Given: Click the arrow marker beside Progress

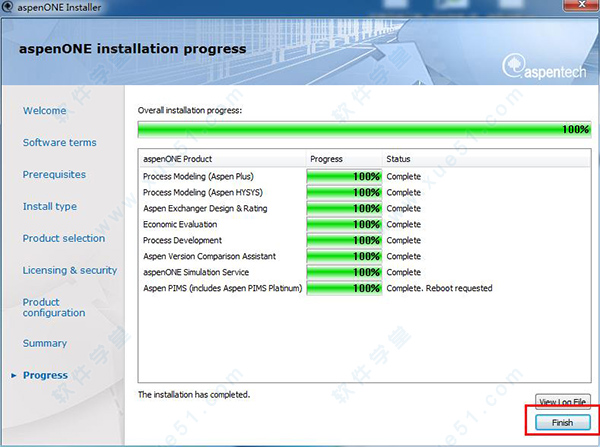Looking at the screenshot, I should (x=14, y=375).
